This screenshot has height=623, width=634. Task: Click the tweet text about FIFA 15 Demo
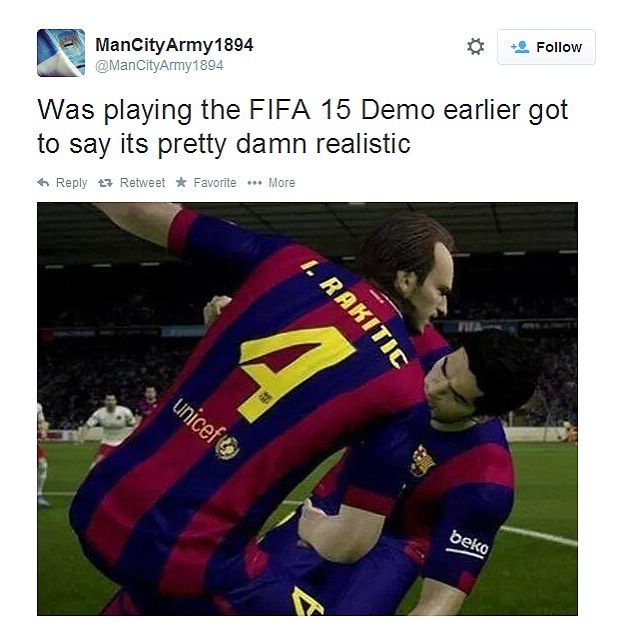coord(302,127)
